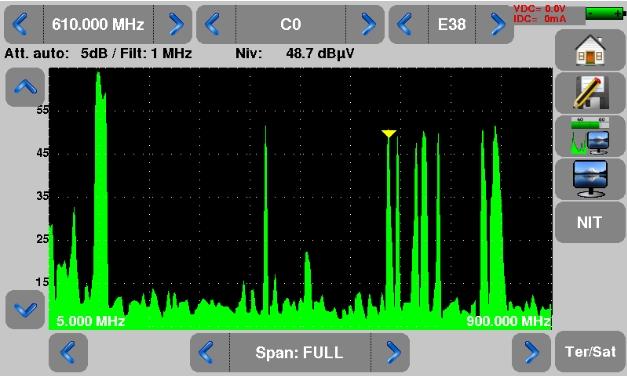Open the NIT button
Viewport: 627px width, 376px height.
(590, 222)
